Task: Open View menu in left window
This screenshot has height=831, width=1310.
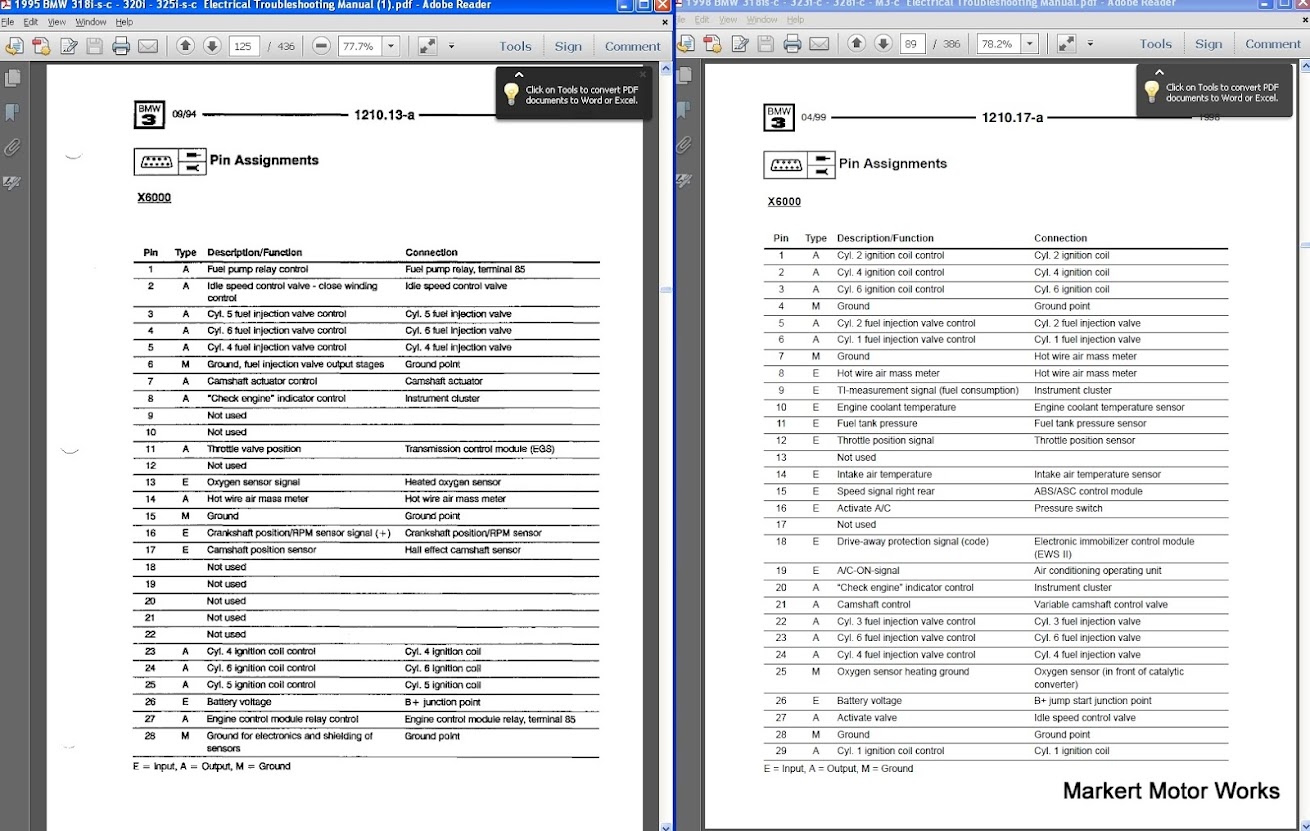Action: [x=57, y=21]
